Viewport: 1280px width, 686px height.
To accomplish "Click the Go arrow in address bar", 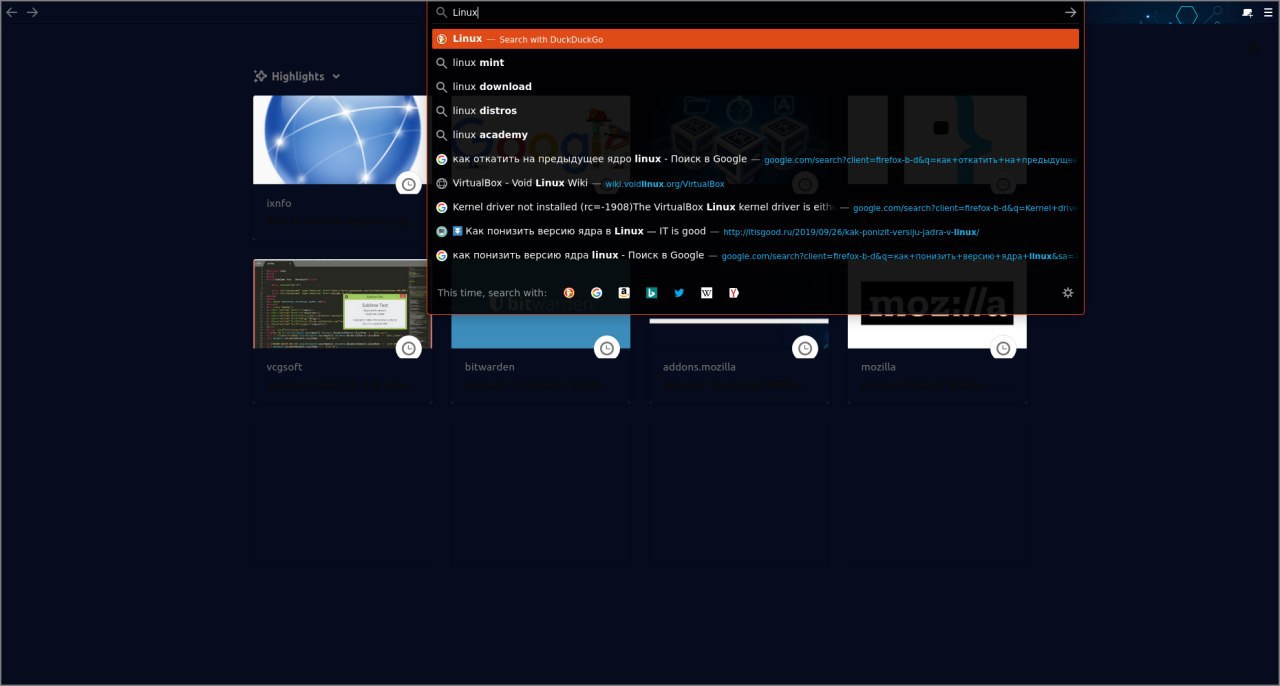I will (1071, 12).
